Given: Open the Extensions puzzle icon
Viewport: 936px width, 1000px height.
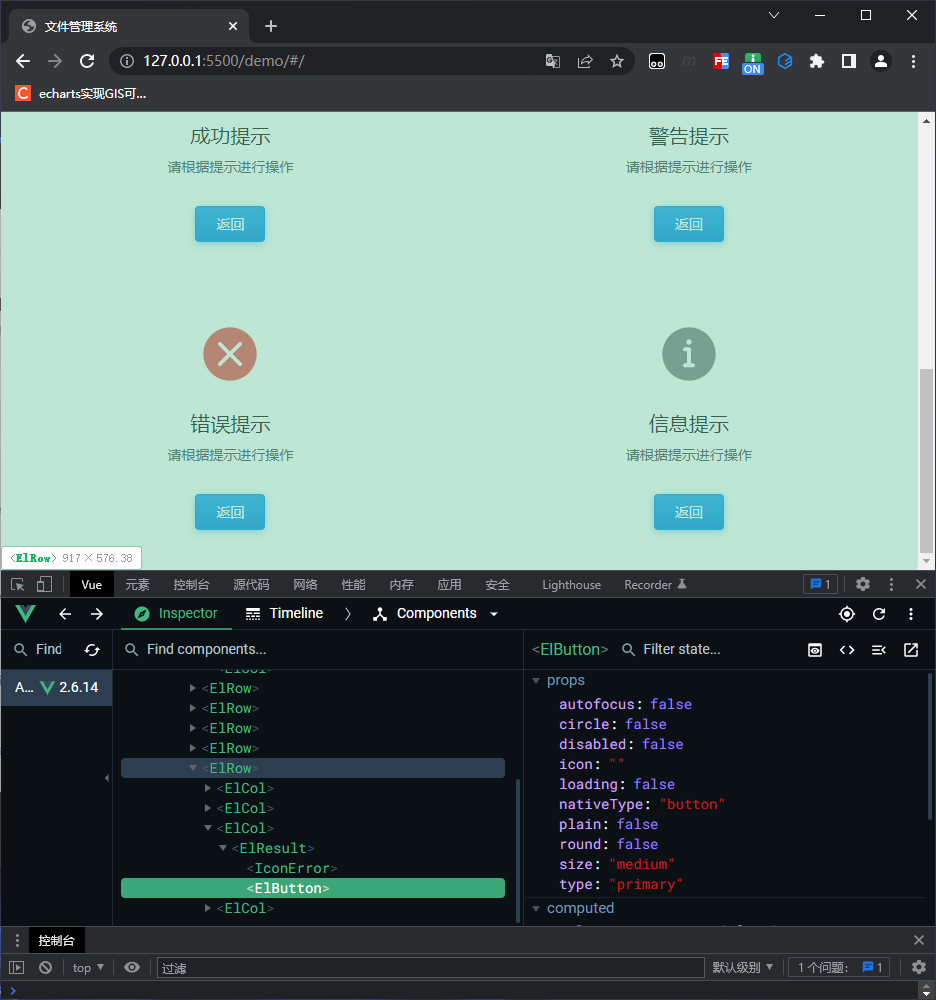Looking at the screenshot, I should (x=817, y=61).
